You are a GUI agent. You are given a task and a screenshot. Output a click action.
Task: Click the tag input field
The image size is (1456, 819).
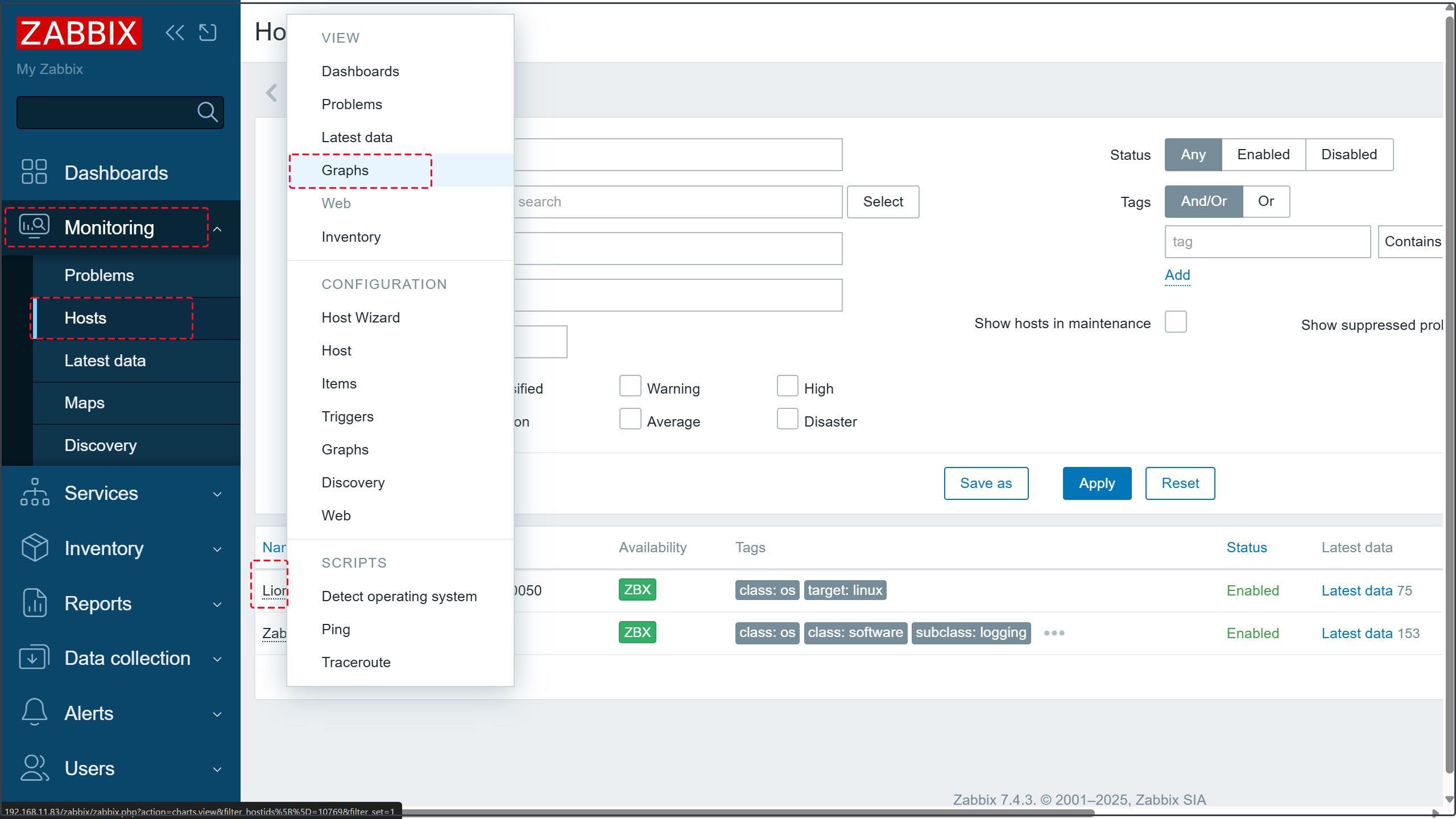click(x=1267, y=242)
